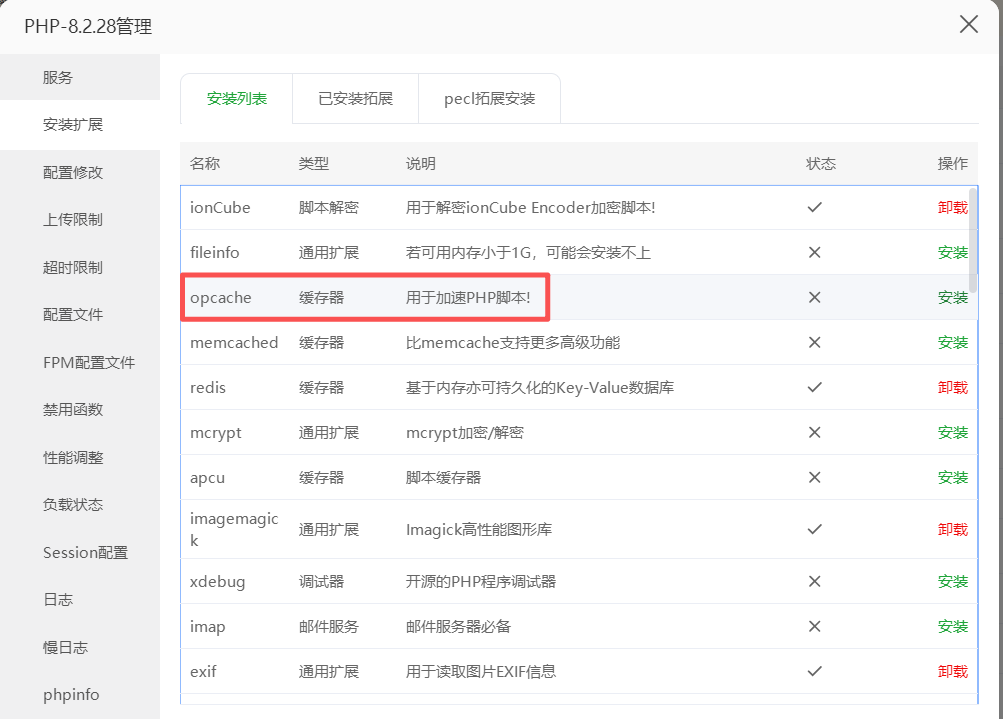The width and height of the screenshot is (1003, 719).
Task: Go to 禁用函数 sidebar section
Action: [73, 409]
